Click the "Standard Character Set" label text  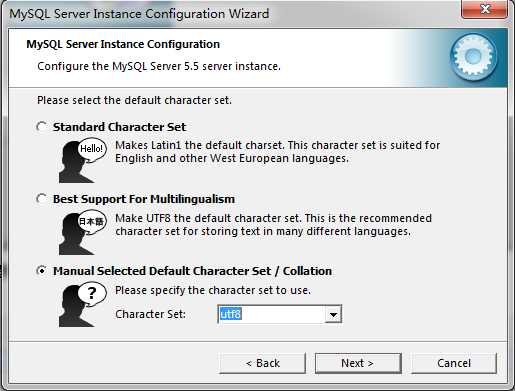click(x=119, y=127)
